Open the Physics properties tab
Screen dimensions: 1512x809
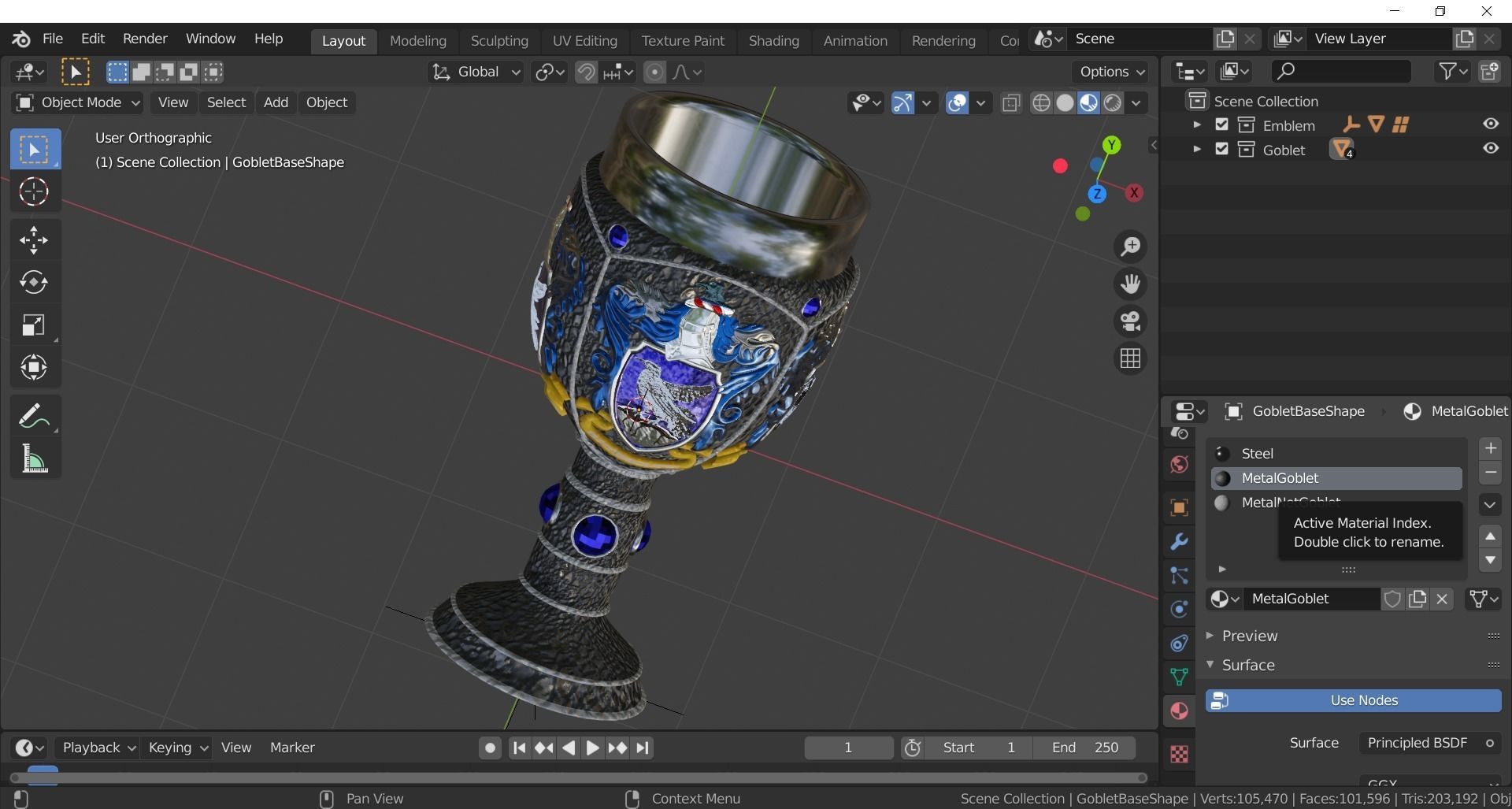[x=1179, y=609]
